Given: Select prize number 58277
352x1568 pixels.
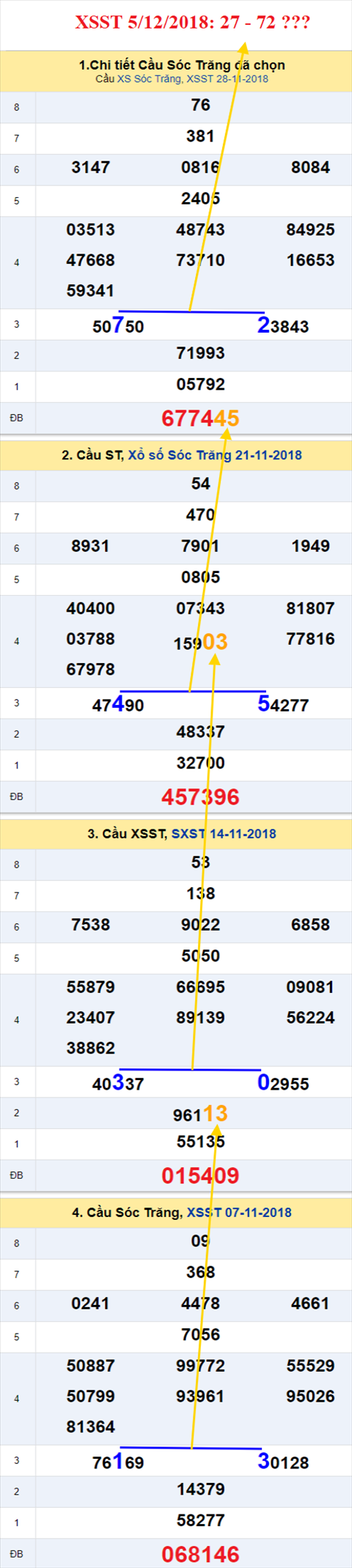Looking at the screenshot, I should click(201, 1521).
